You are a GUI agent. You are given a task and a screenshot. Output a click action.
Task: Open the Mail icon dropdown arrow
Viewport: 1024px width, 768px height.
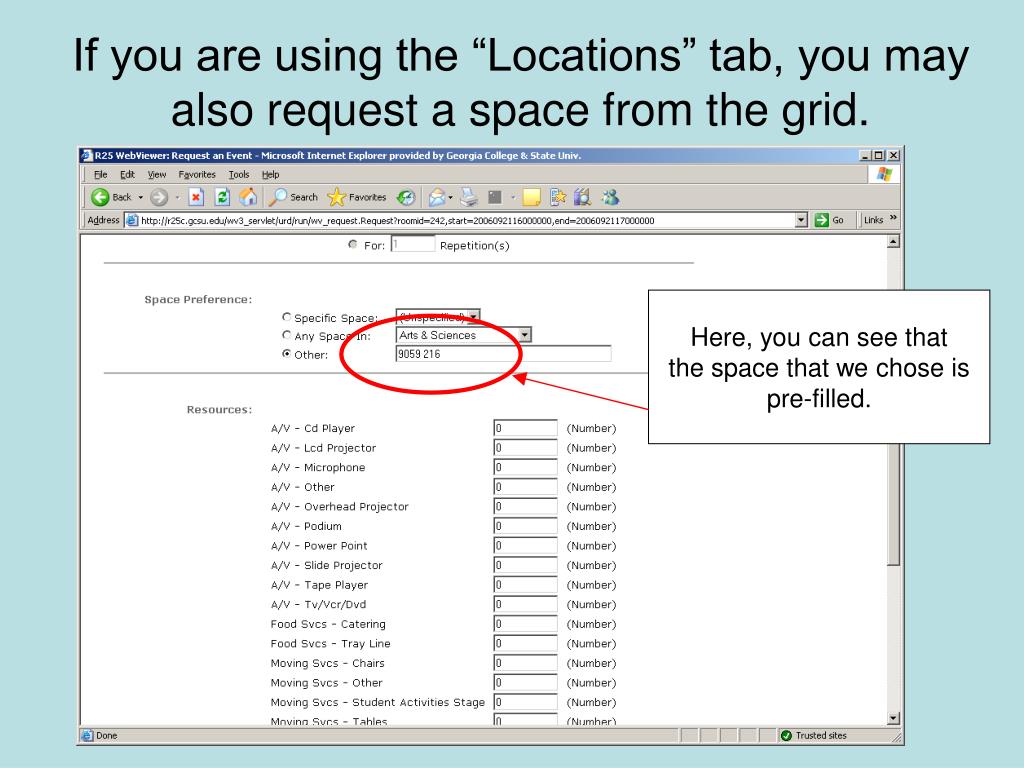(x=451, y=197)
